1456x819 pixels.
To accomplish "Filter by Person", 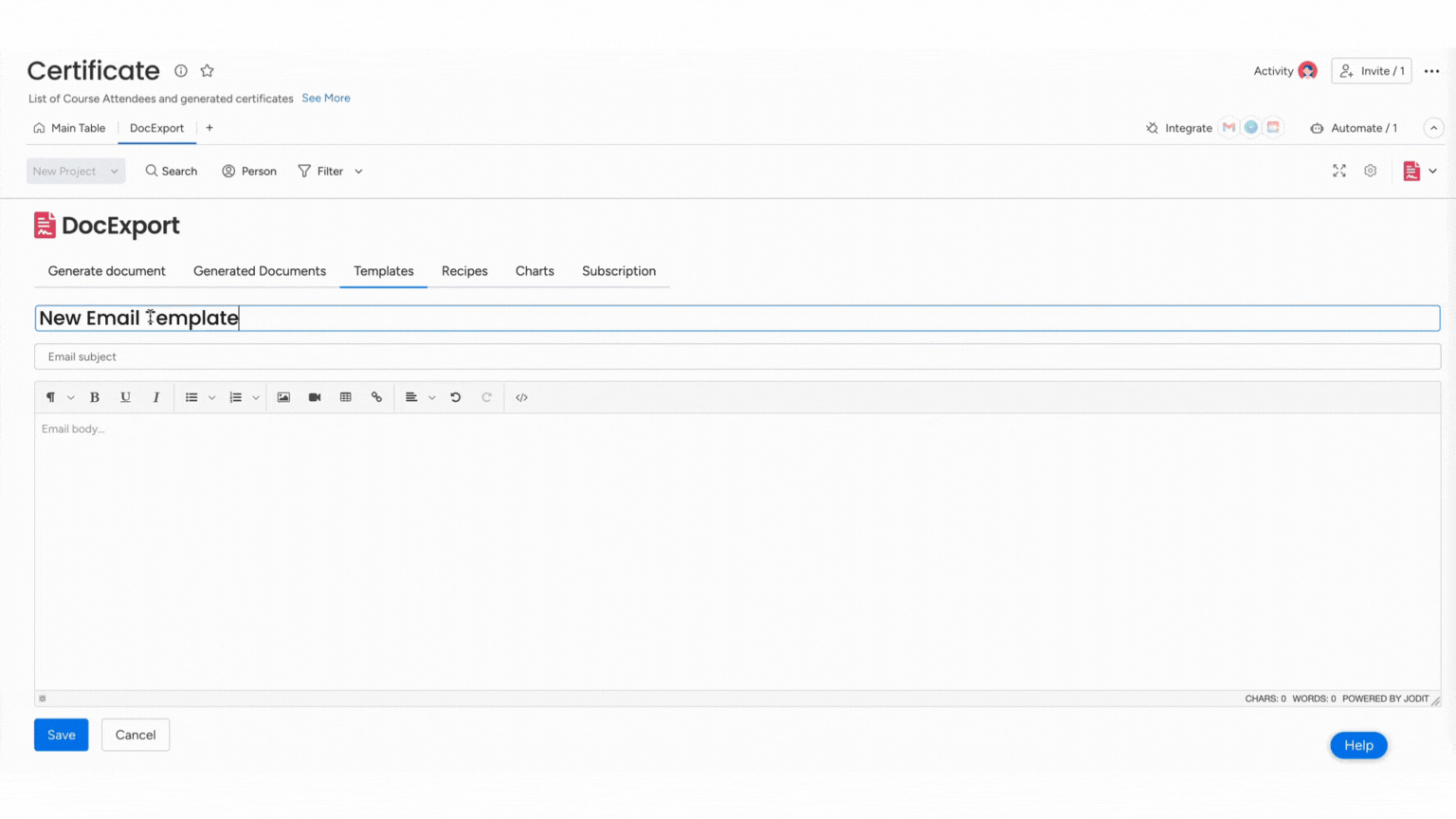I will 249,172.
